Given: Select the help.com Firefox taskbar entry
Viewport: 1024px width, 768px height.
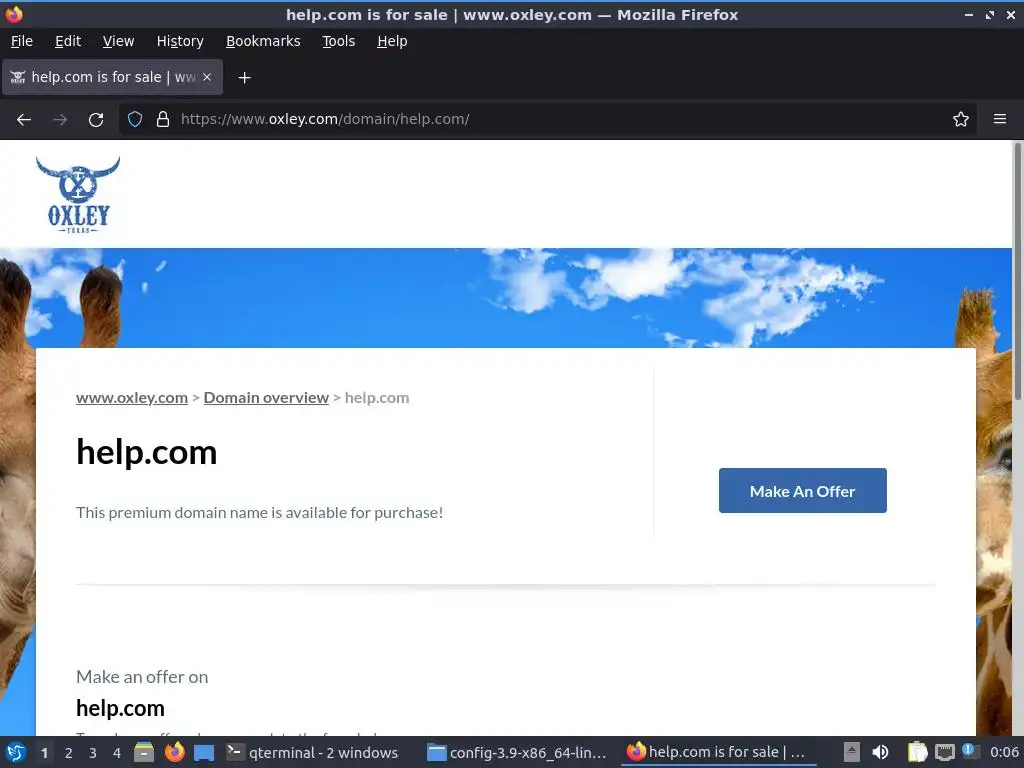Looking at the screenshot, I should coord(718,752).
